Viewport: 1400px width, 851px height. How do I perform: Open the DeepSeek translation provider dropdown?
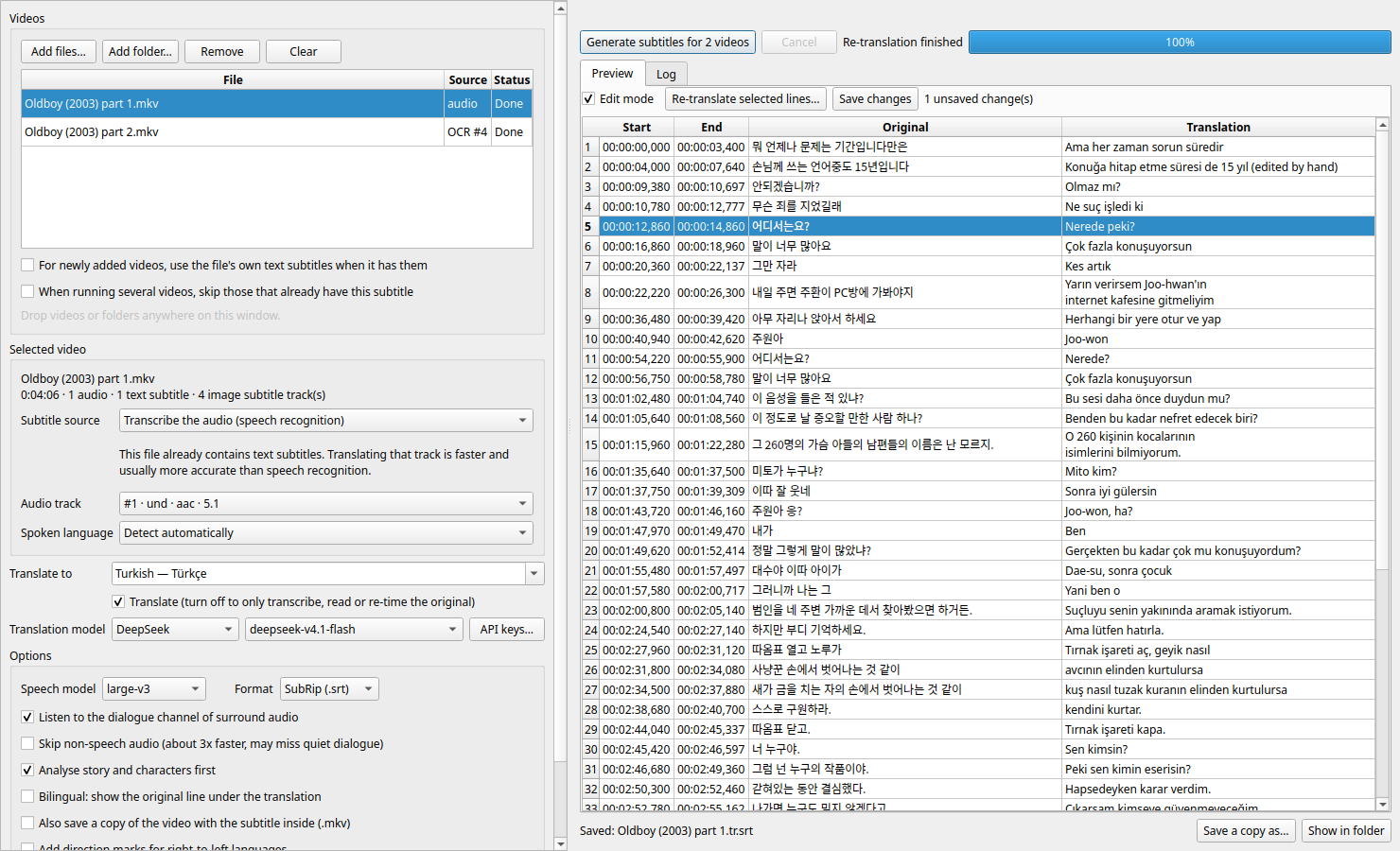point(175,630)
